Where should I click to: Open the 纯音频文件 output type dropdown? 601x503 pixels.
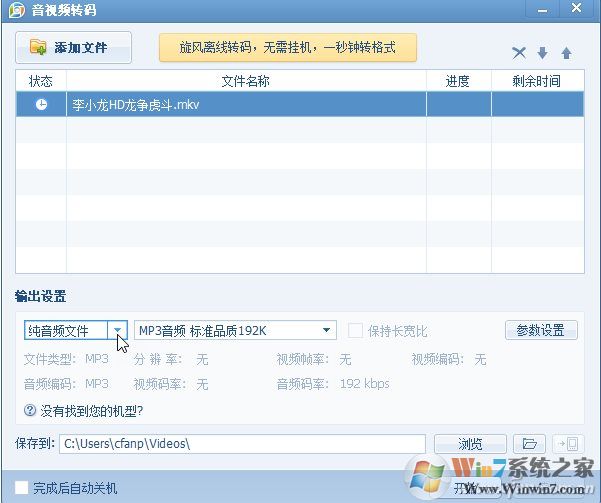(117, 330)
